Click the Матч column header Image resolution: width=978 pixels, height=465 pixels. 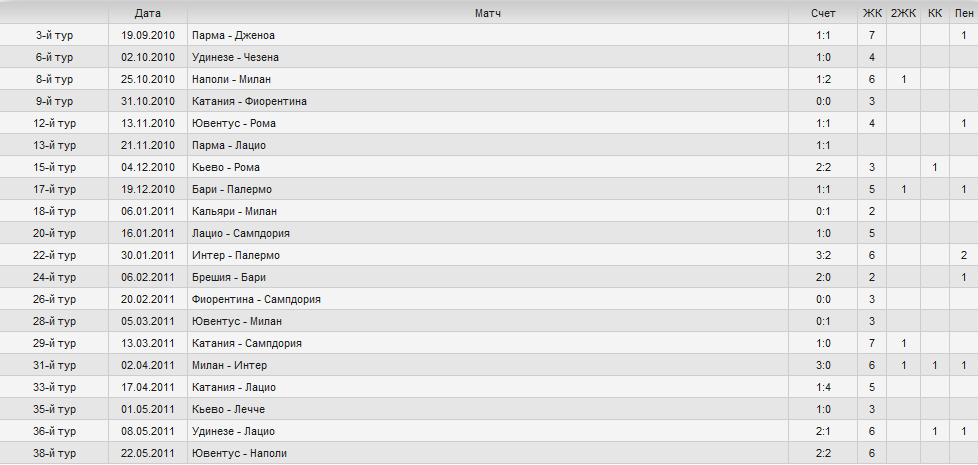pos(487,14)
